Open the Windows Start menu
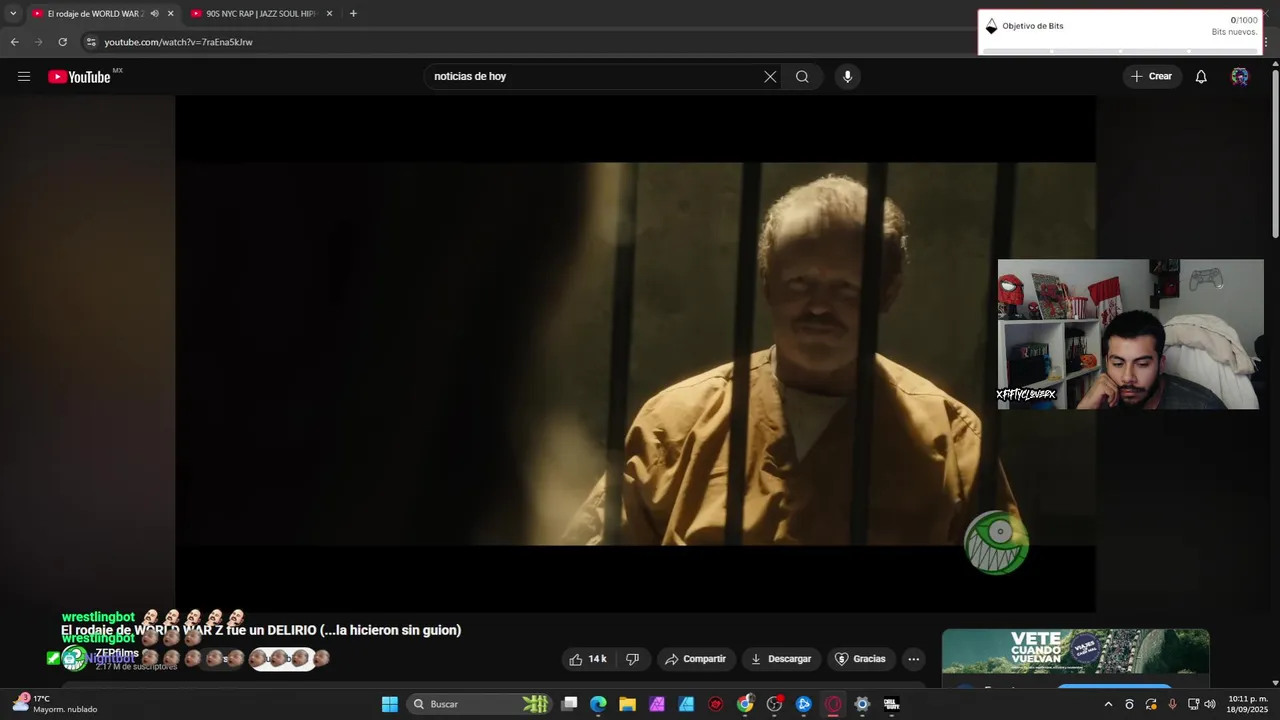Screen dimensions: 1280x720 [x=390, y=704]
